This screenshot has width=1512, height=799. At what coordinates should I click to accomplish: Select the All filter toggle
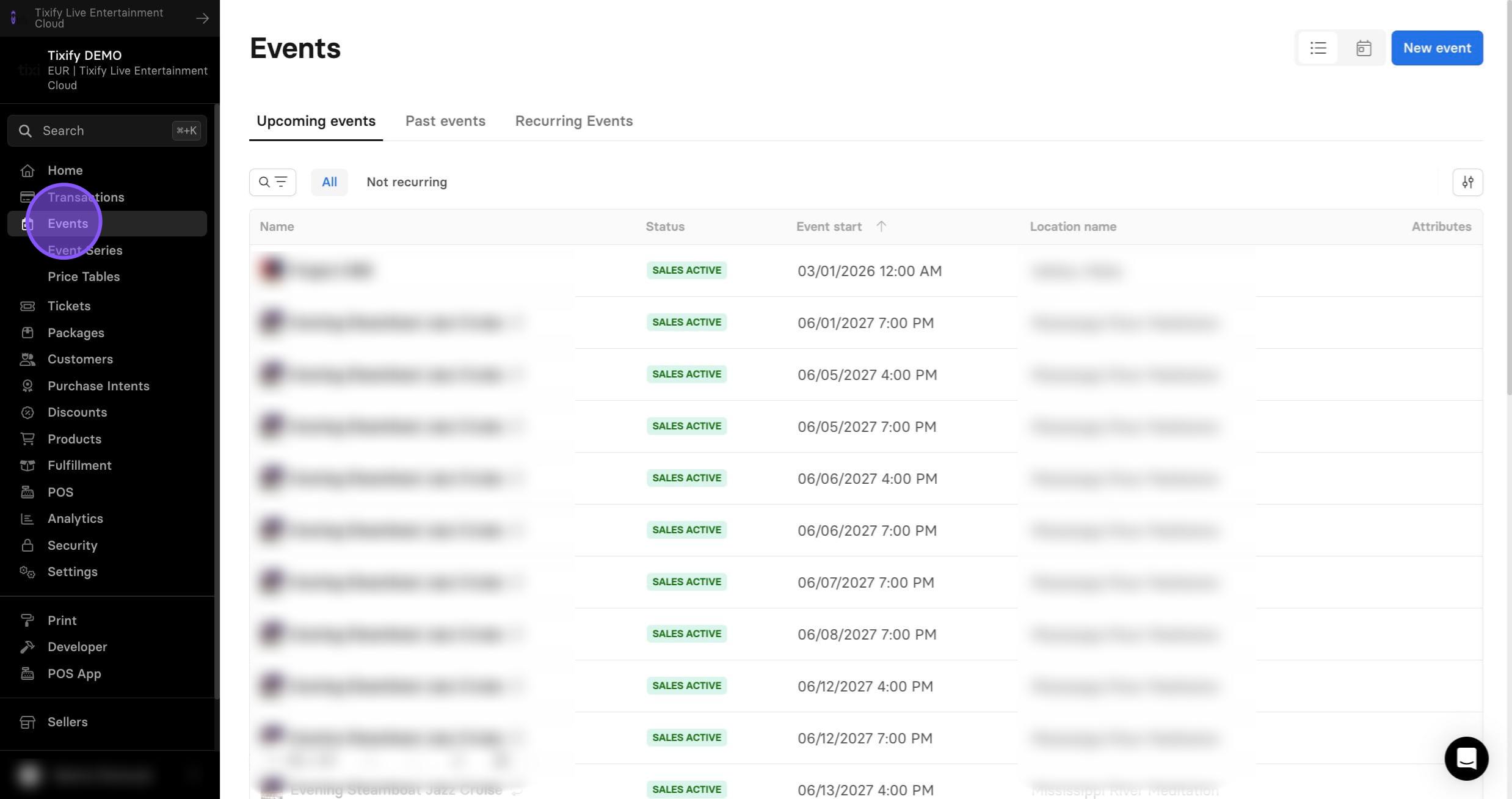pos(329,182)
